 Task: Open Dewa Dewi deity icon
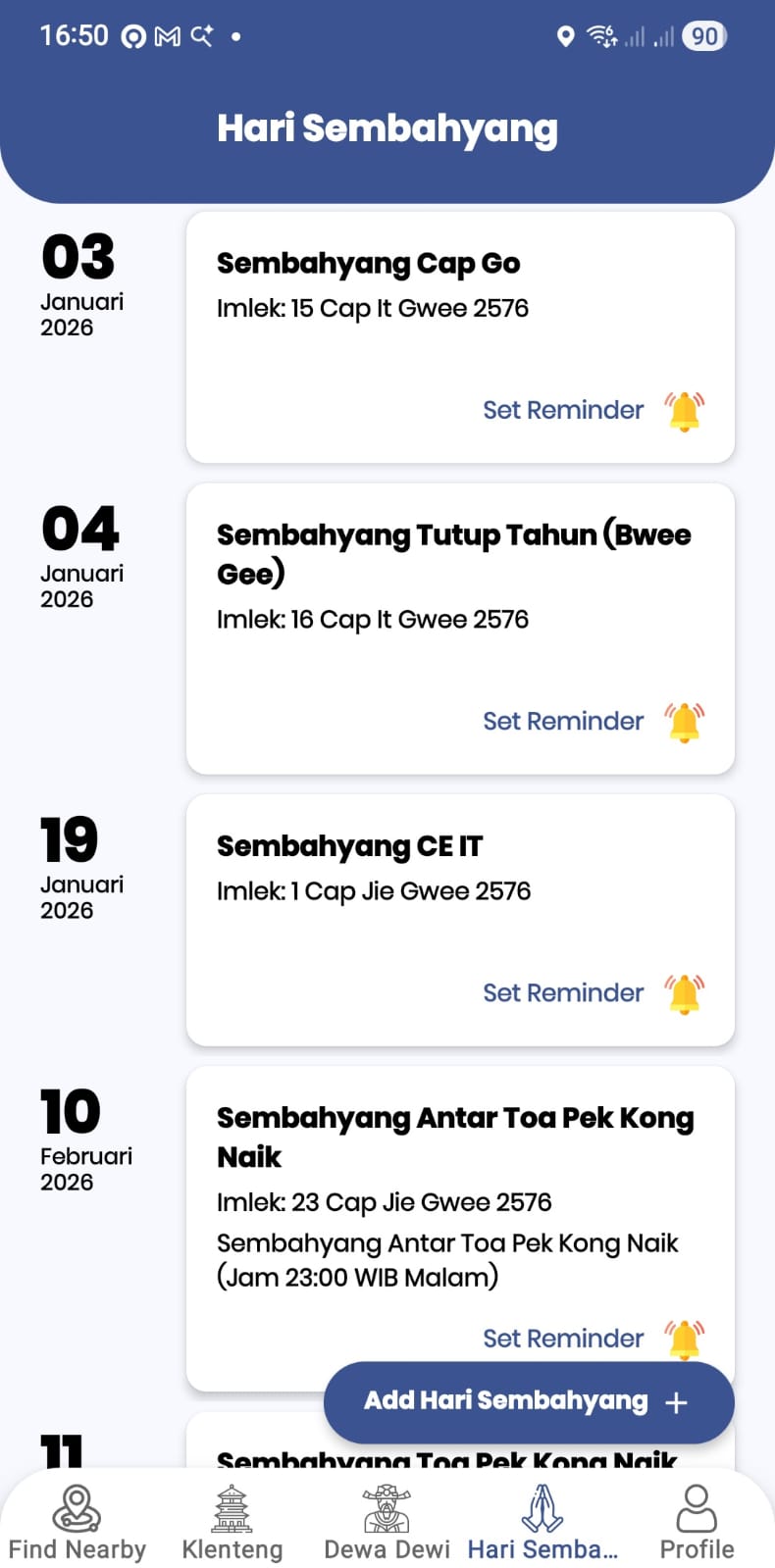[x=387, y=1508]
